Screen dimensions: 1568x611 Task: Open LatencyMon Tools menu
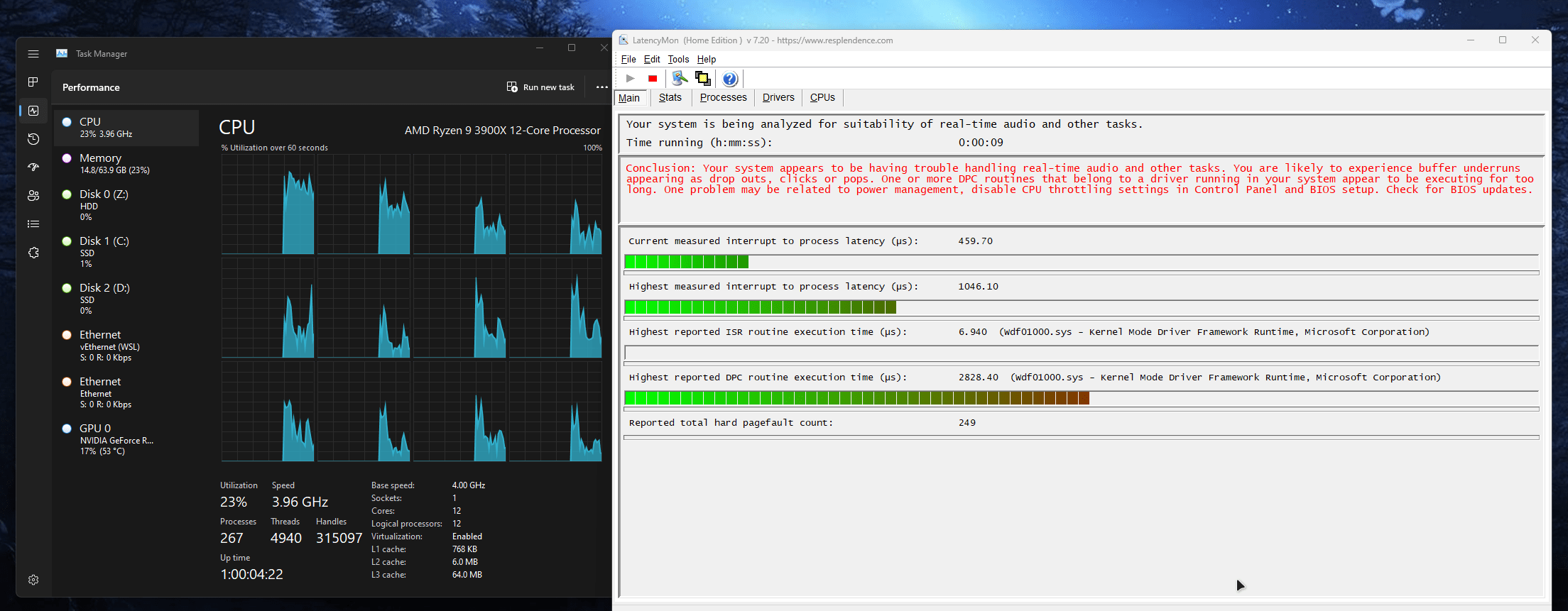[x=678, y=60]
